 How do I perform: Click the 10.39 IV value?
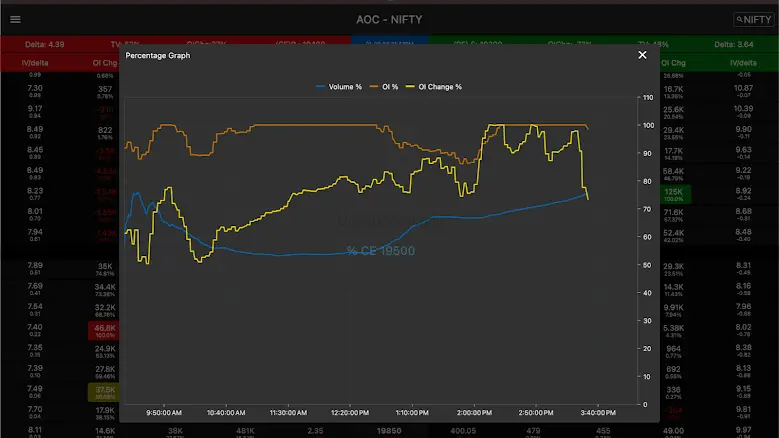tap(743, 108)
